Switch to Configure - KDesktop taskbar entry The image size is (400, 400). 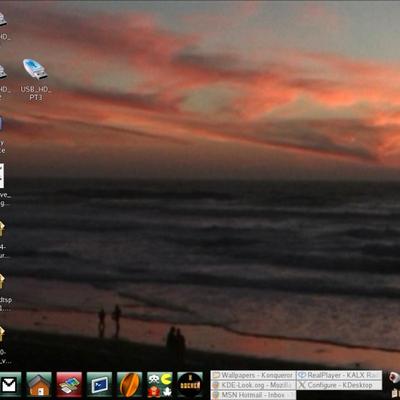click(x=339, y=385)
